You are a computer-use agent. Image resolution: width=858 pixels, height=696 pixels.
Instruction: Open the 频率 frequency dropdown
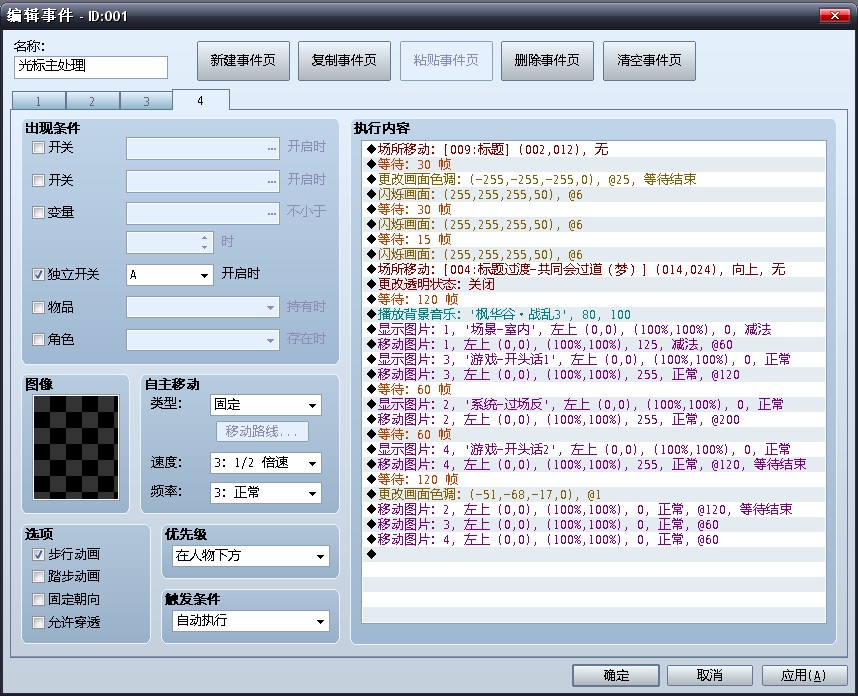pyautogui.click(x=265, y=493)
